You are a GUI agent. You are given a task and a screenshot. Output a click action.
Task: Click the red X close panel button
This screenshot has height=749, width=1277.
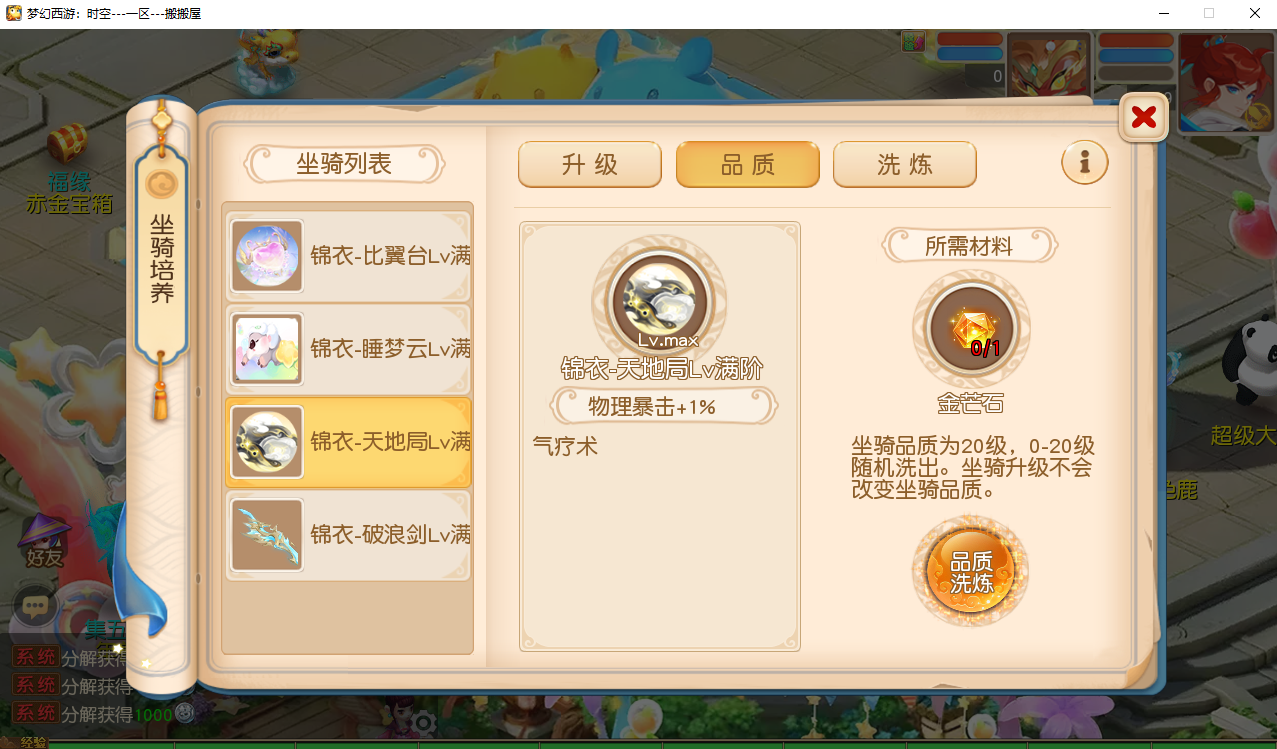tap(1143, 118)
